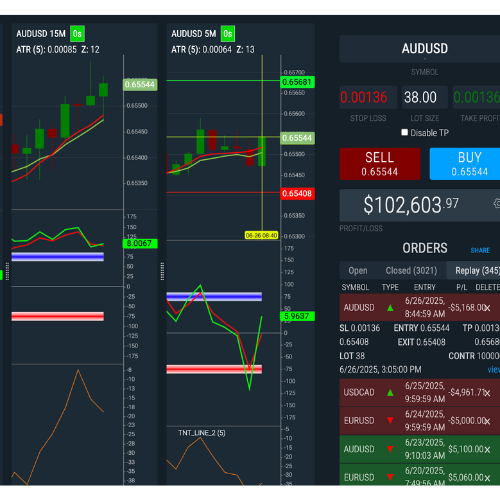Screen dimensions: 500x500
Task: Switch to the Closed (3021) tab
Action: pyautogui.click(x=411, y=271)
